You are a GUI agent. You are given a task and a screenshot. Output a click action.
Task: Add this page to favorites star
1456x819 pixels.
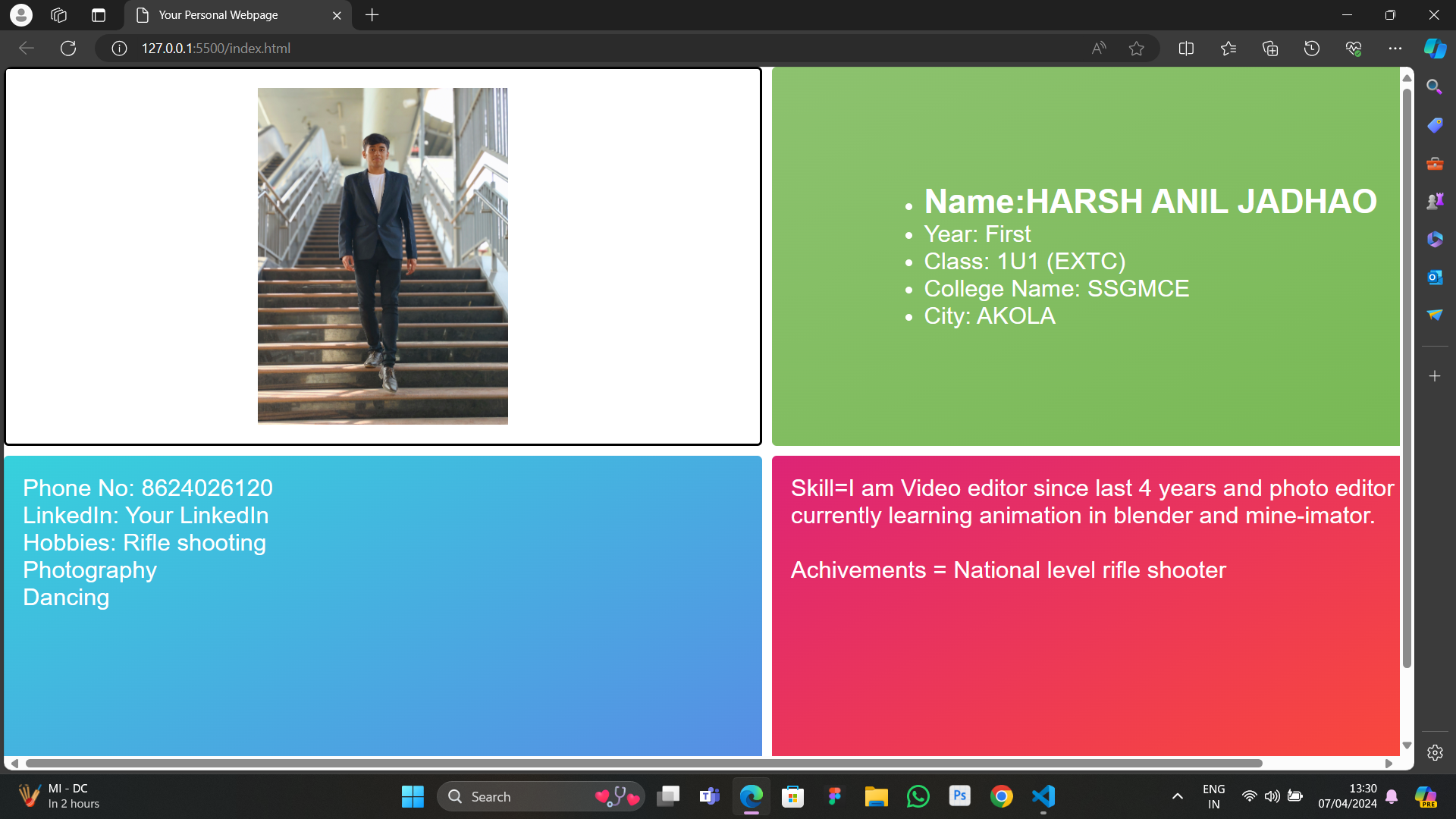(x=1136, y=49)
